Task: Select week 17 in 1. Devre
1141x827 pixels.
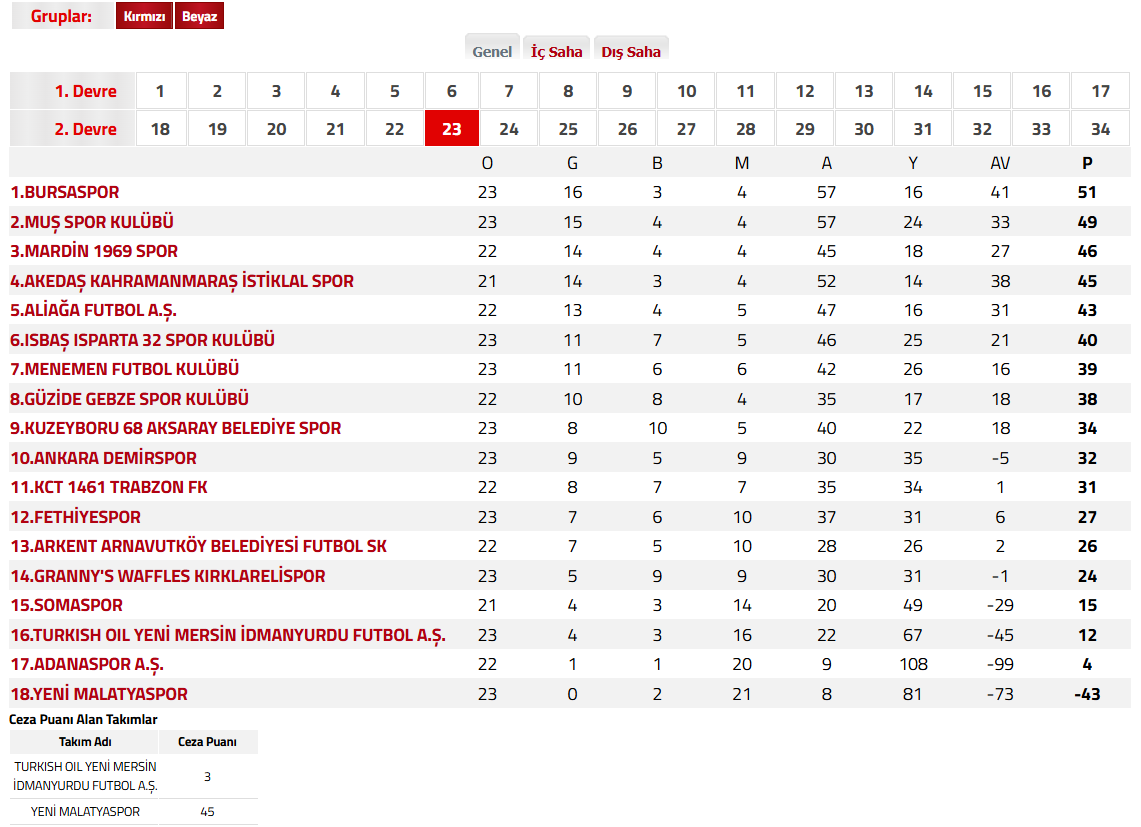Action: (x=1100, y=91)
